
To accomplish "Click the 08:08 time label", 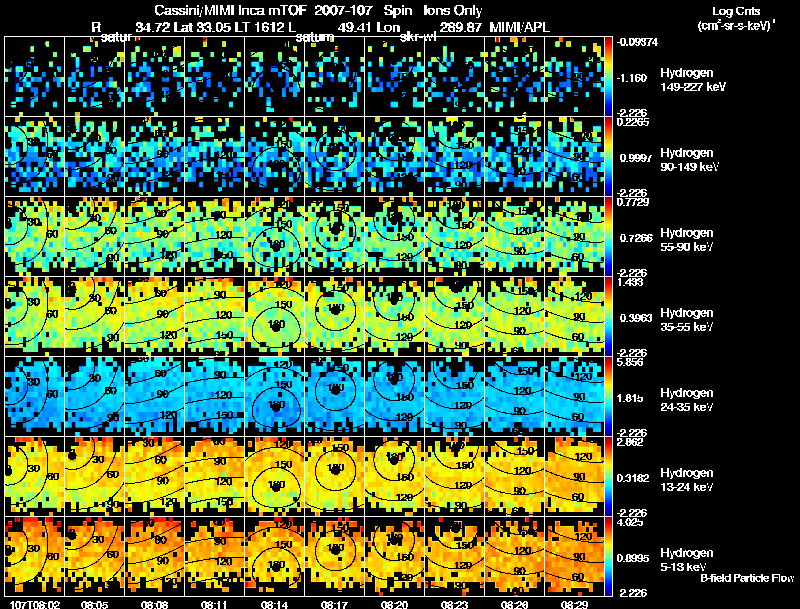I will [x=155, y=604].
